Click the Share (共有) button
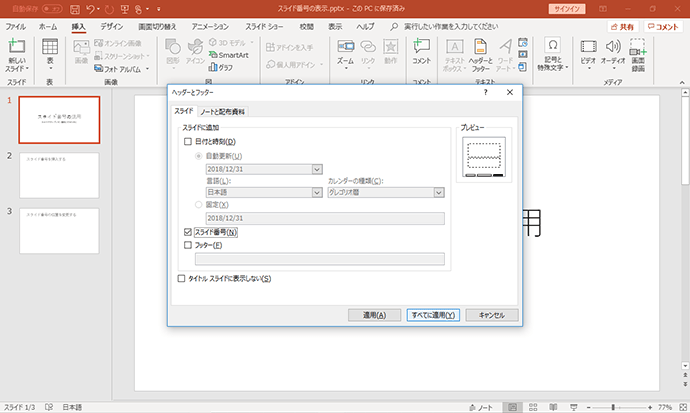Viewport: 690px width, 413px height. tap(623, 27)
